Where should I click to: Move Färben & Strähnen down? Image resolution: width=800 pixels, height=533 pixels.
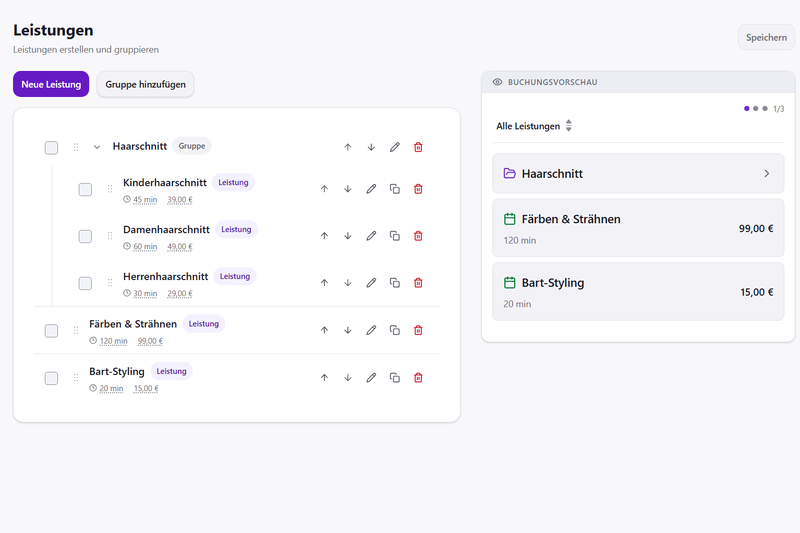coord(347,331)
